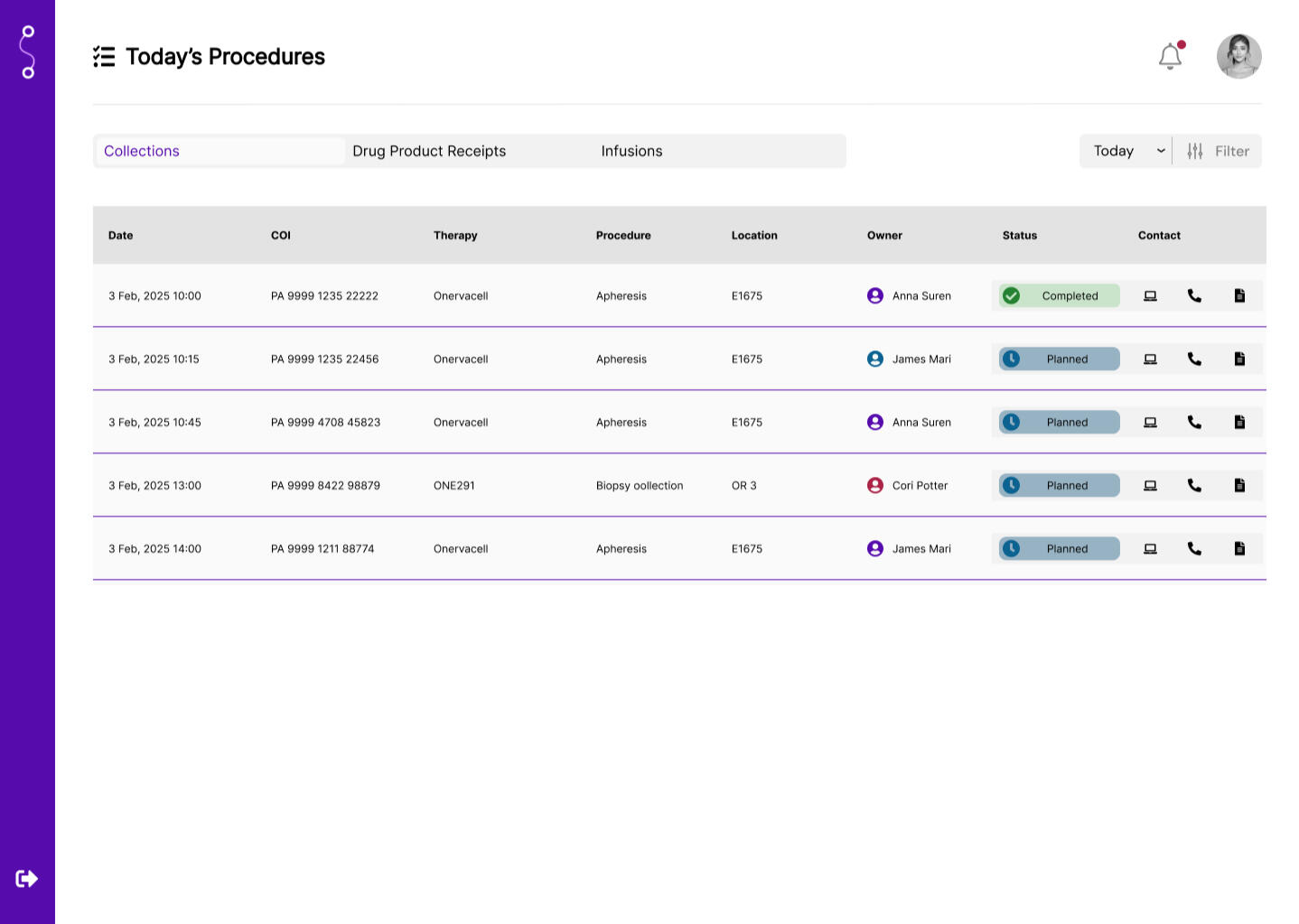Viewport: 1299px width, 924px height.
Task: Click Cori Potter's red owner avatar icon
Action: tap(874, 485)
